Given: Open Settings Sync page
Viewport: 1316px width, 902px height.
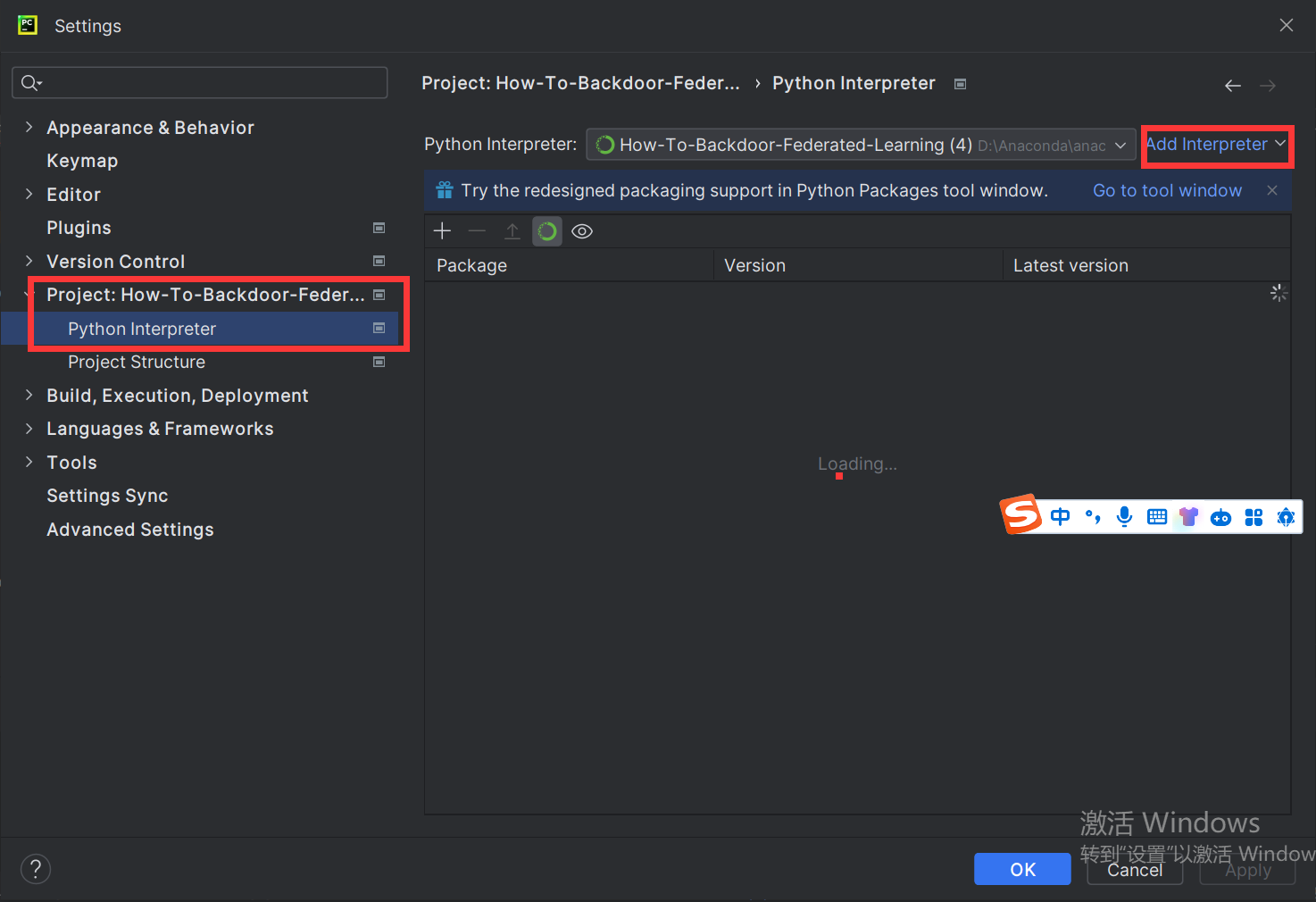Looking at the screenshot, I should 107,496.
